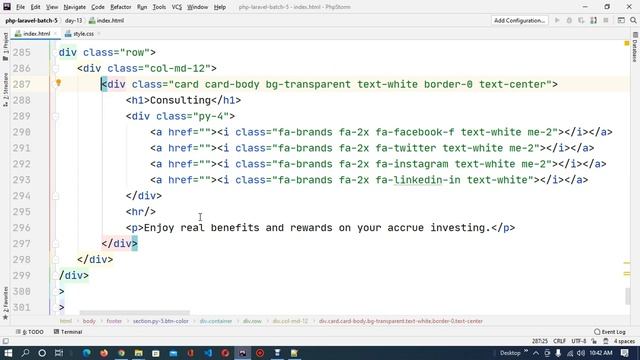Click the yellow inspection indicator at top right
The height and width of the screenshot is (360, 640).
(627, 43)
